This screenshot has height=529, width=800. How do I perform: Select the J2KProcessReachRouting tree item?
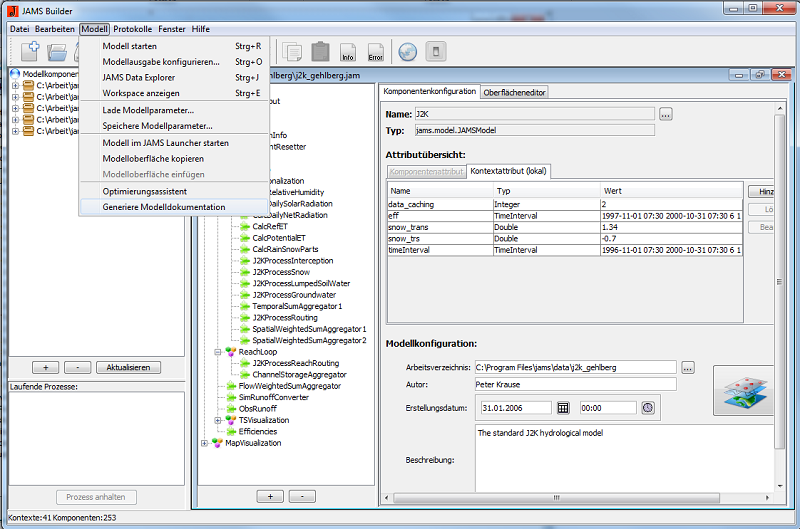(295, 363)
